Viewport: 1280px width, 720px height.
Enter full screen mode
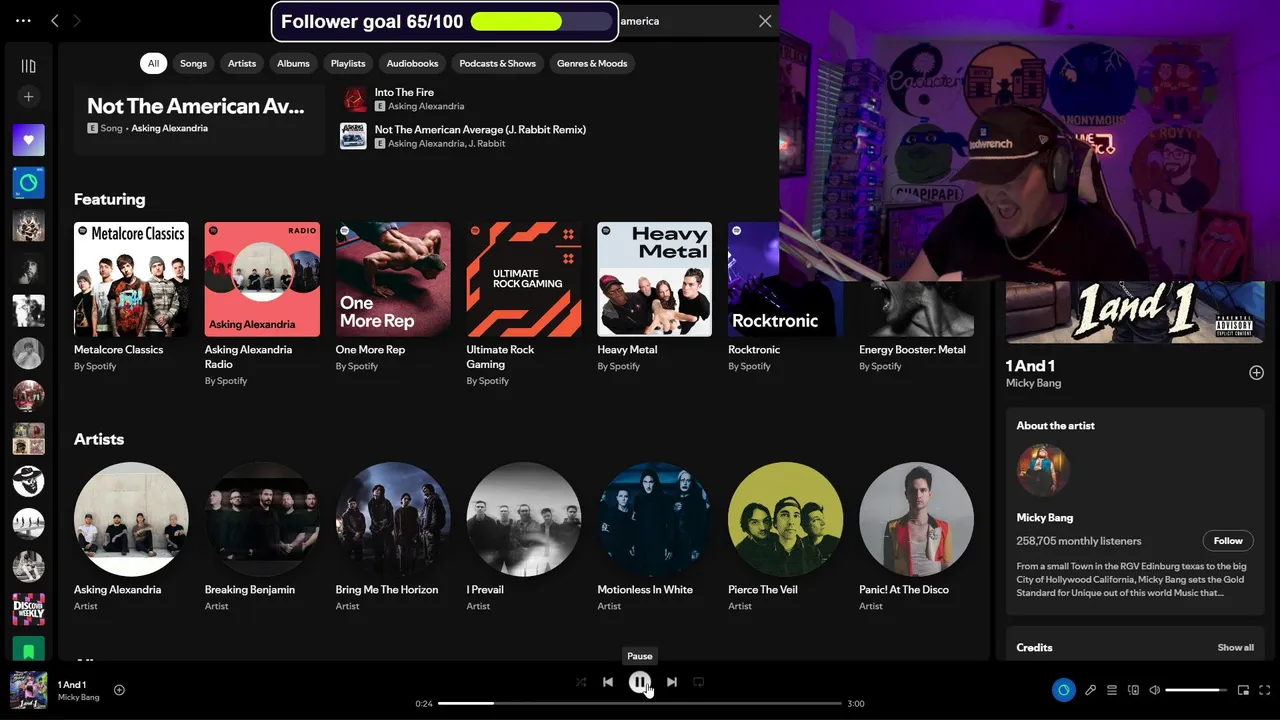pos(1265,690)
